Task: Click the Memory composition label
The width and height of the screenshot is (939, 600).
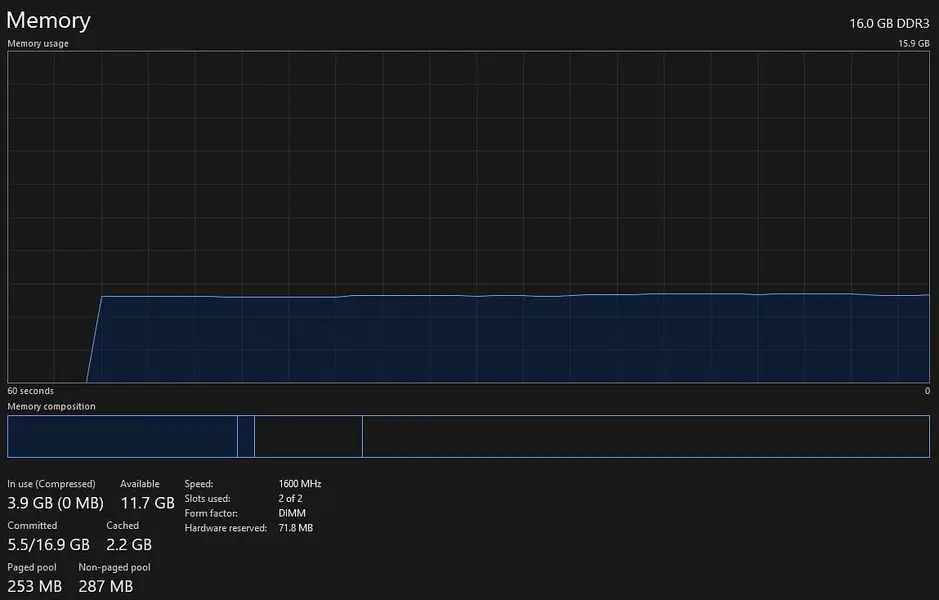Action: 52,407
